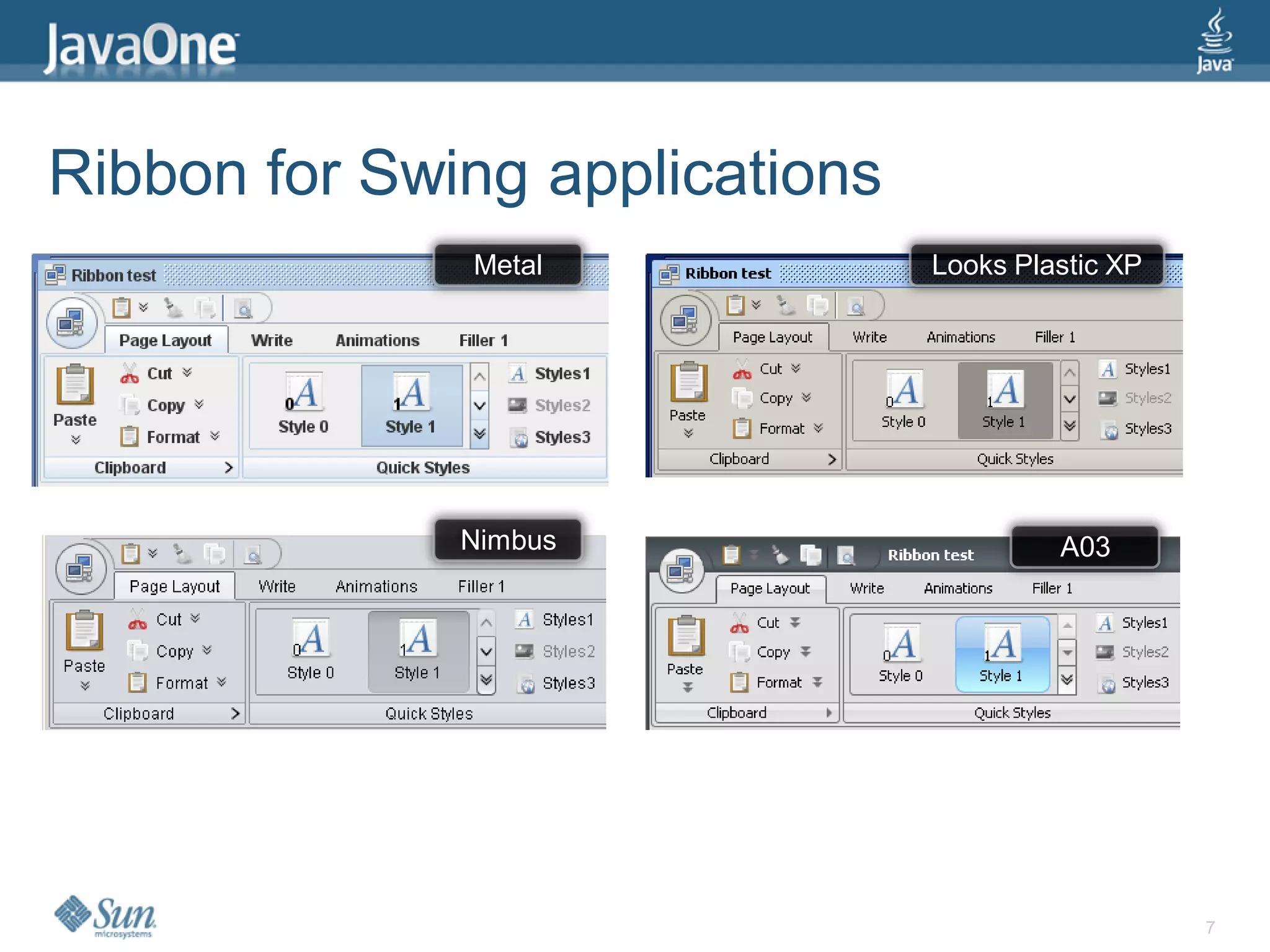Click Paste icon in Metal ribbon
The height and width of the screenshot is (952, 1270).
pyautogui.click(x=75, y=384)
